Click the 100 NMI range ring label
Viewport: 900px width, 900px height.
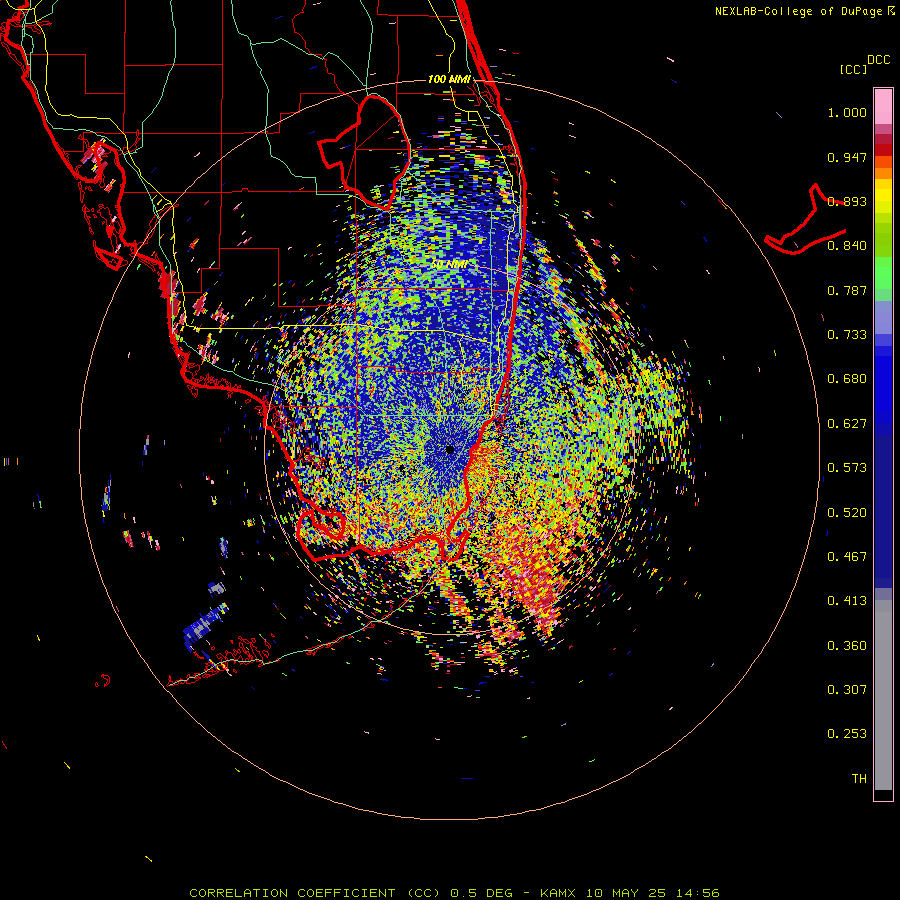point(449,79)
